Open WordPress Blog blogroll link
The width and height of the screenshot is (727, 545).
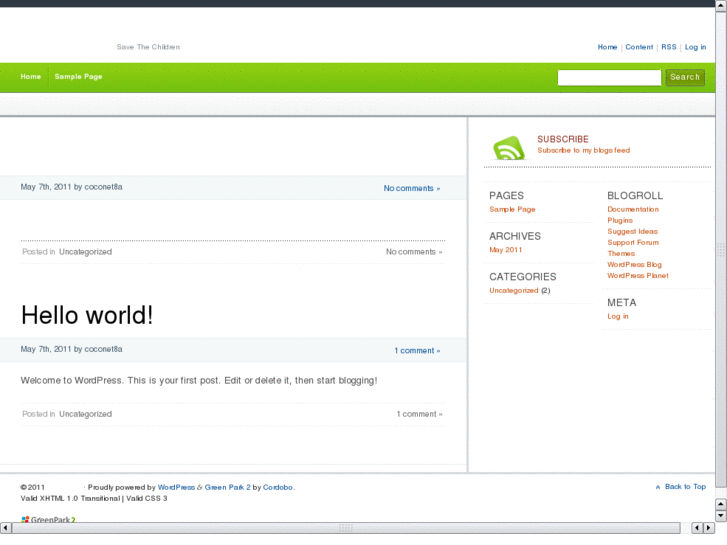[634, 264]
